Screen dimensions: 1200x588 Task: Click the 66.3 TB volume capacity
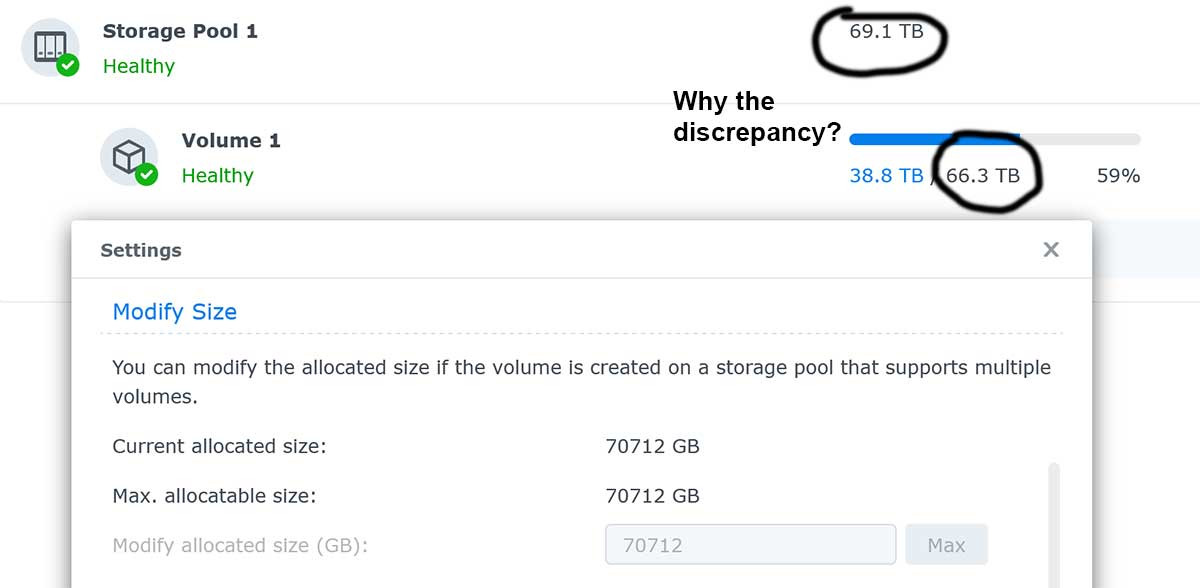pos(983,176)
